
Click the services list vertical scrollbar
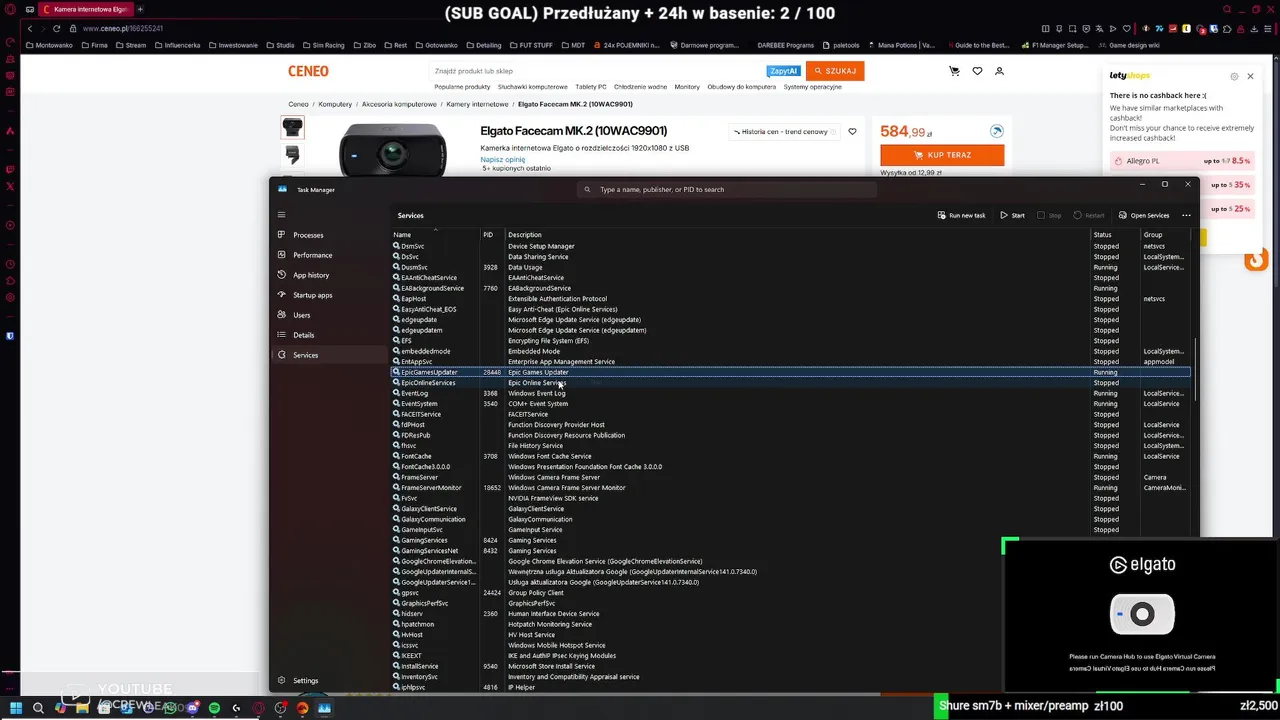[1195, 370]
